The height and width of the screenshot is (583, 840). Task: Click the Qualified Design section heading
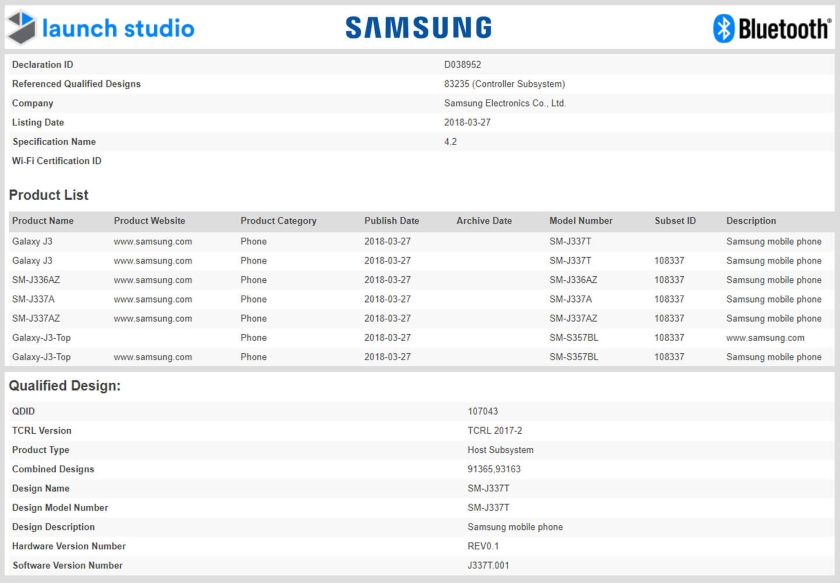(x=65, y=386)
